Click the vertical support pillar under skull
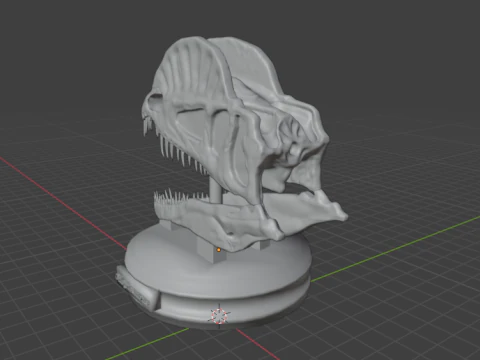480x360 pixels. click(x=216, y=190)
